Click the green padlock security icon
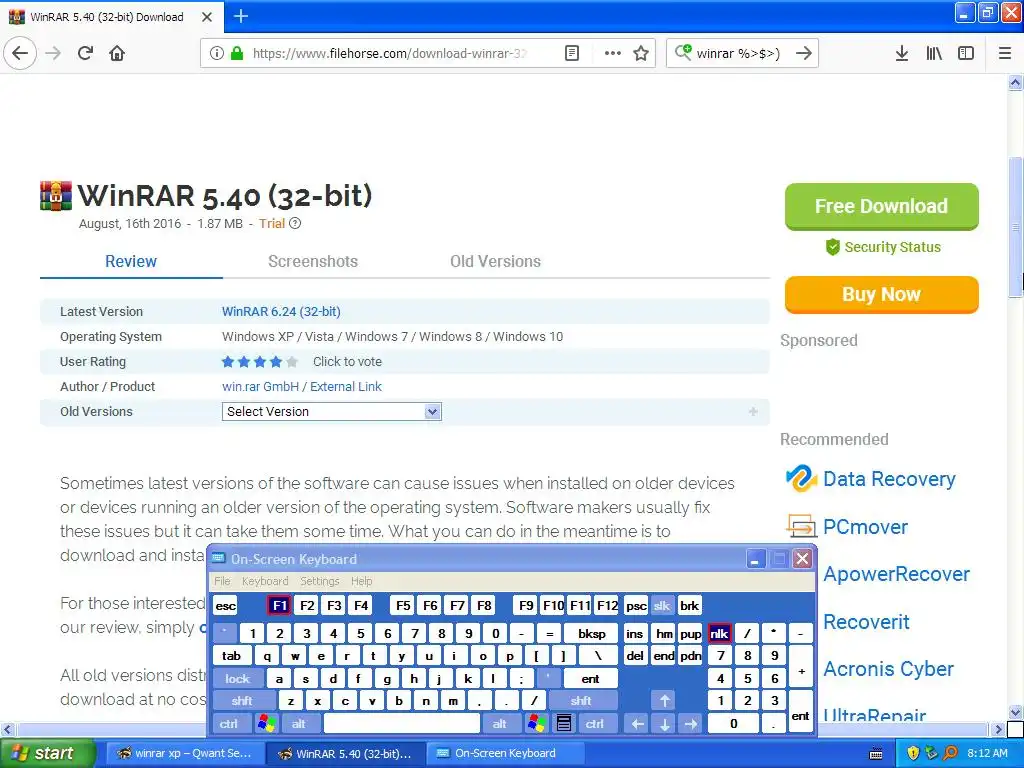The image size is (1024, 768). point(237,53)
